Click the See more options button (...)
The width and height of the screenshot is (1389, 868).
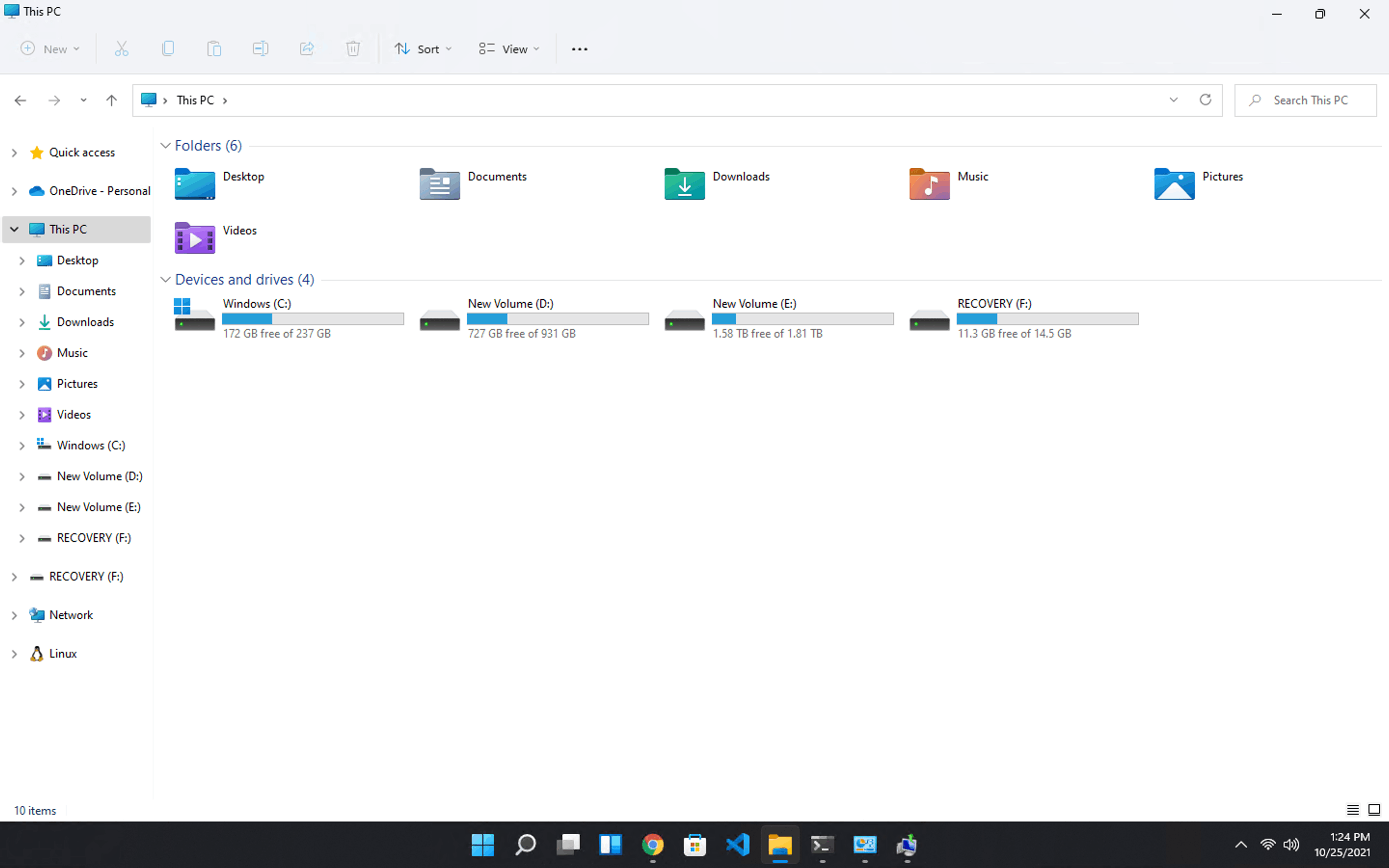pyautogui.click(x=580, y=48)
